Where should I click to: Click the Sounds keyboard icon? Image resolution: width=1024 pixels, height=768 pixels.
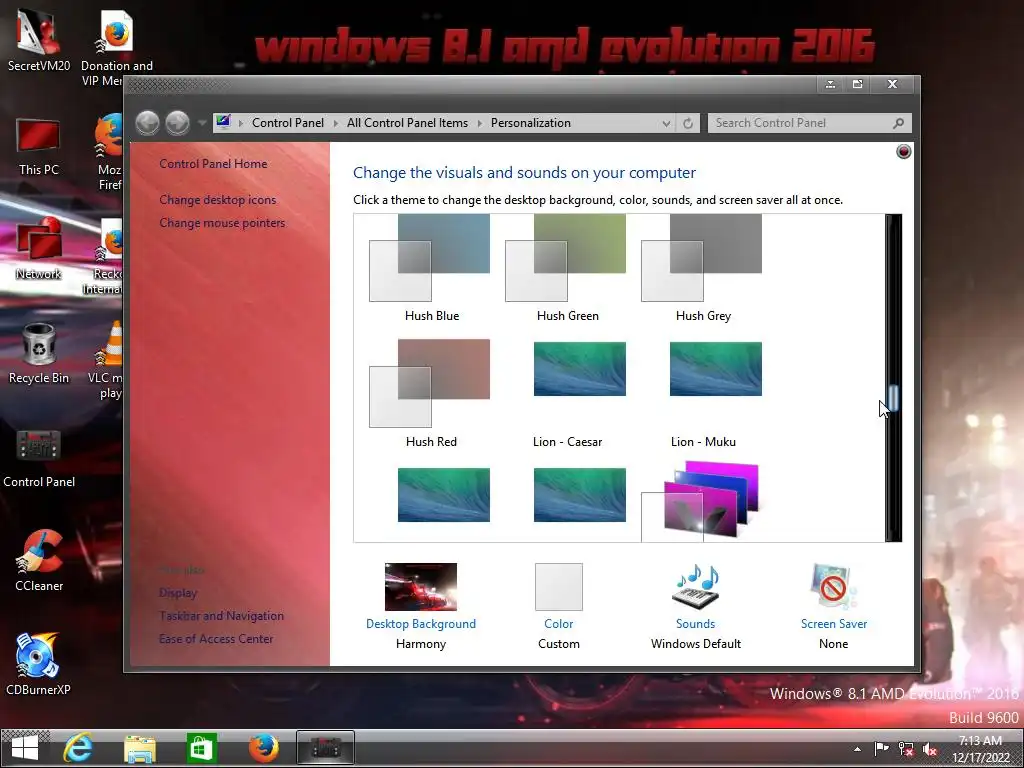pyautogui.click(x=696, y=586)
